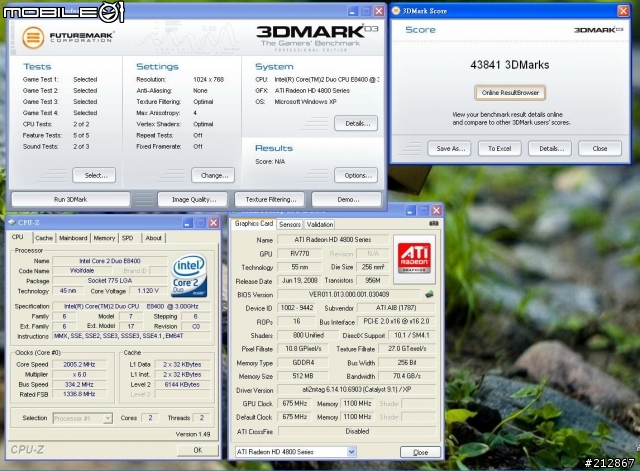Click the Run 3DMark button
640x471 pixels.
tap(71, 200)
